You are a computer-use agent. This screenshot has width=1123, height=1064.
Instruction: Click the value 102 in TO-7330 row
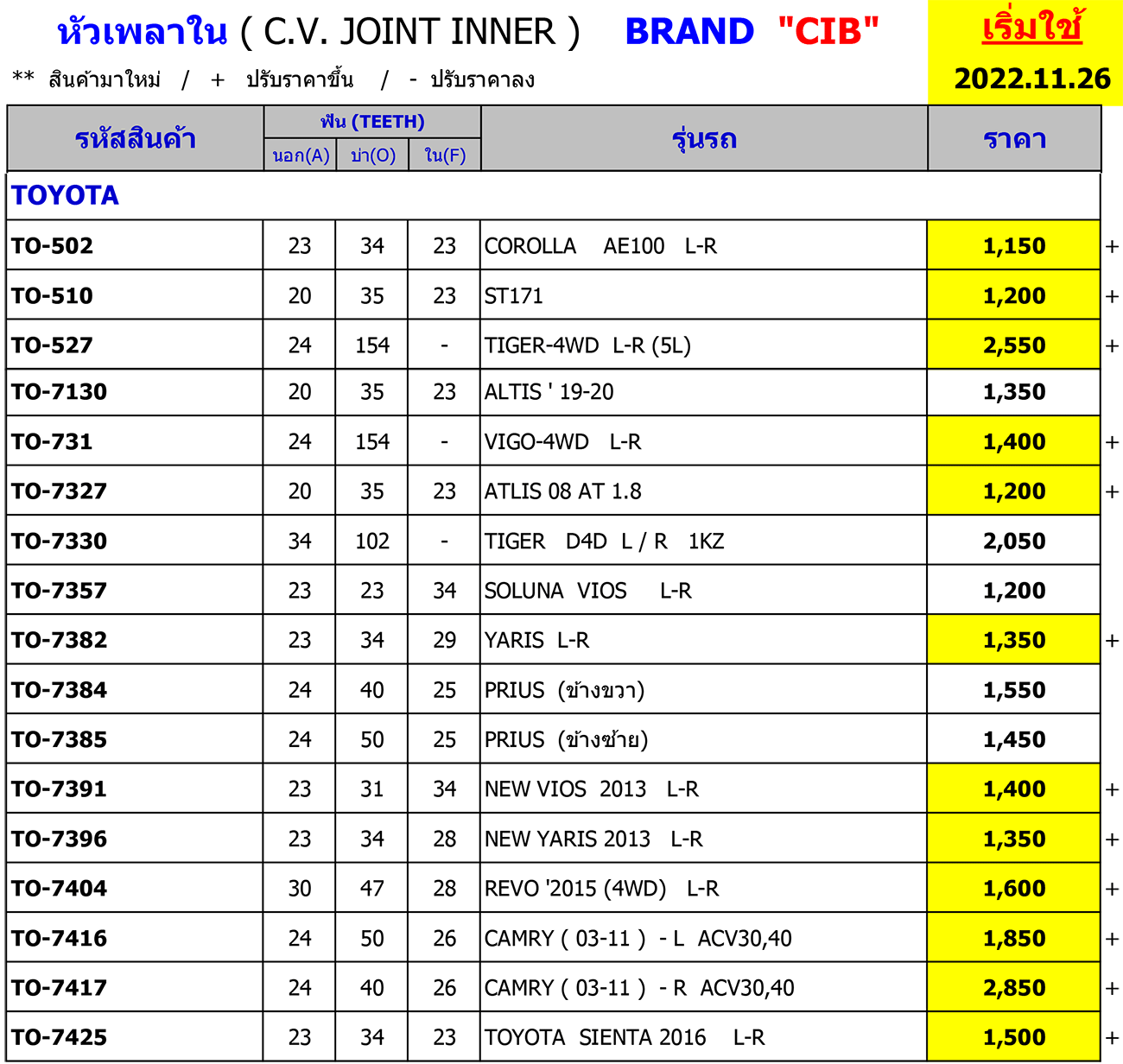[372, 541]
